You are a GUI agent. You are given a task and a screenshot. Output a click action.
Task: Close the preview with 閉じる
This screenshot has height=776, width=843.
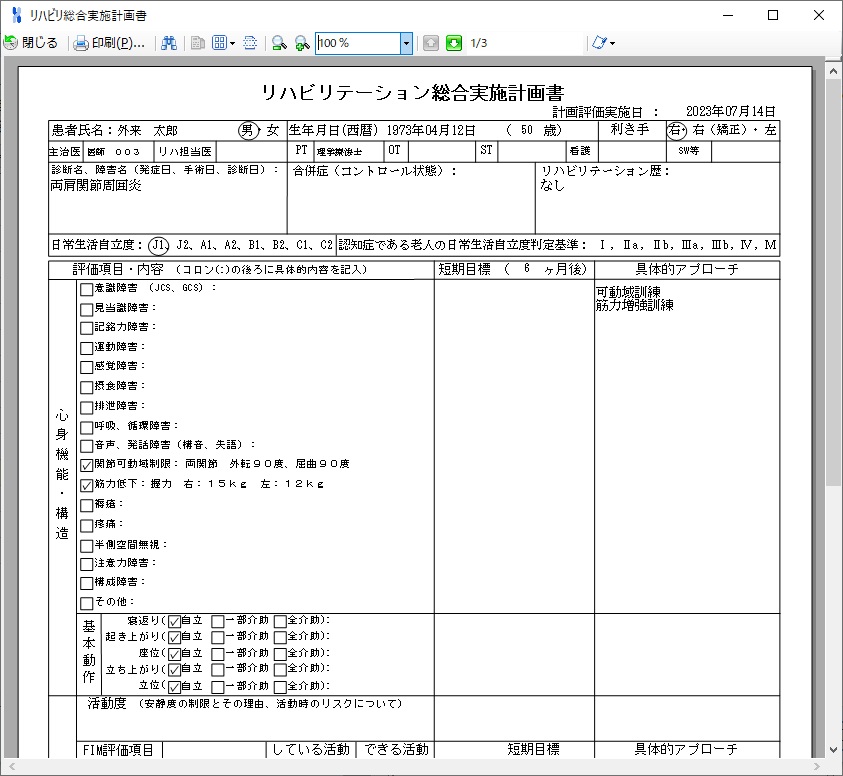(33, 43)
